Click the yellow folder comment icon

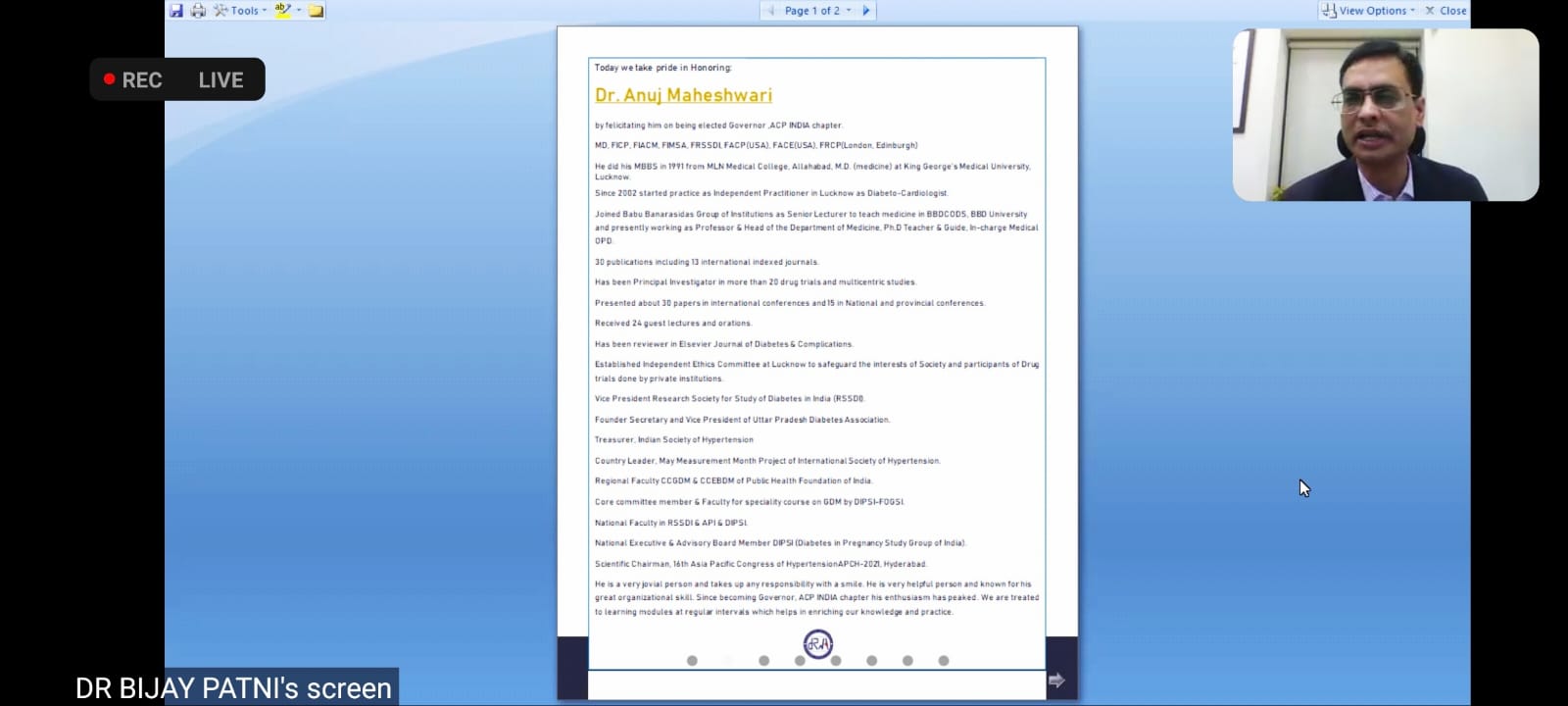(x=316, y=11)
